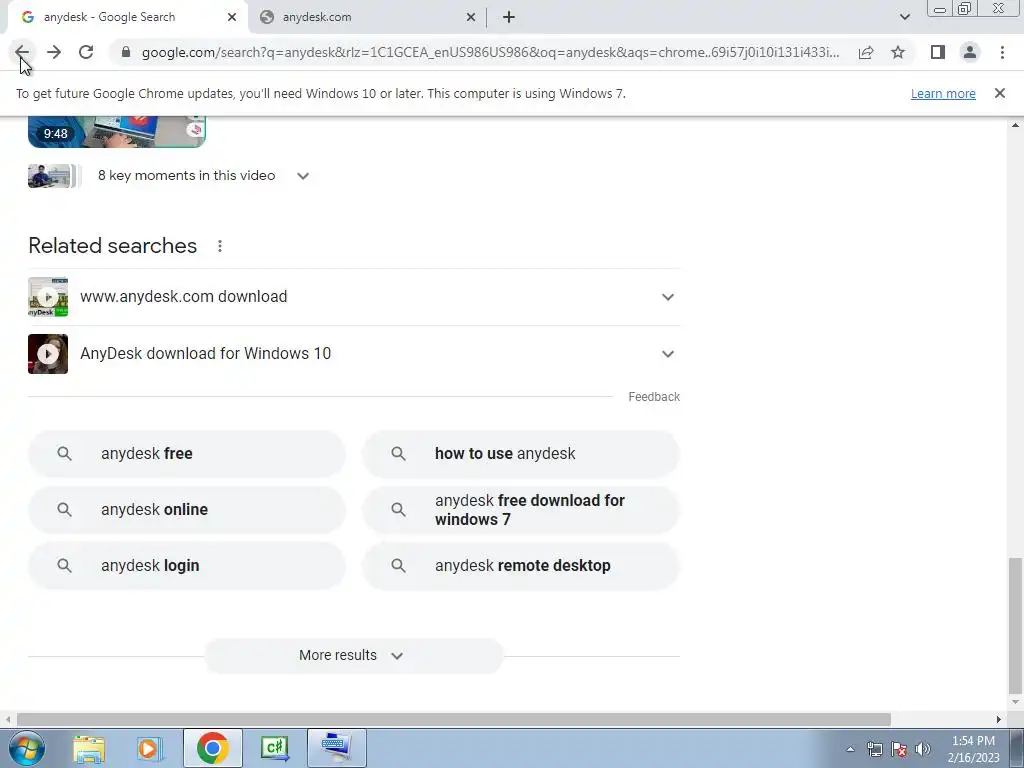
Task: Dismiss the Windows 7 update notice
Action: pyautogui.click(x=1000, y=93)
